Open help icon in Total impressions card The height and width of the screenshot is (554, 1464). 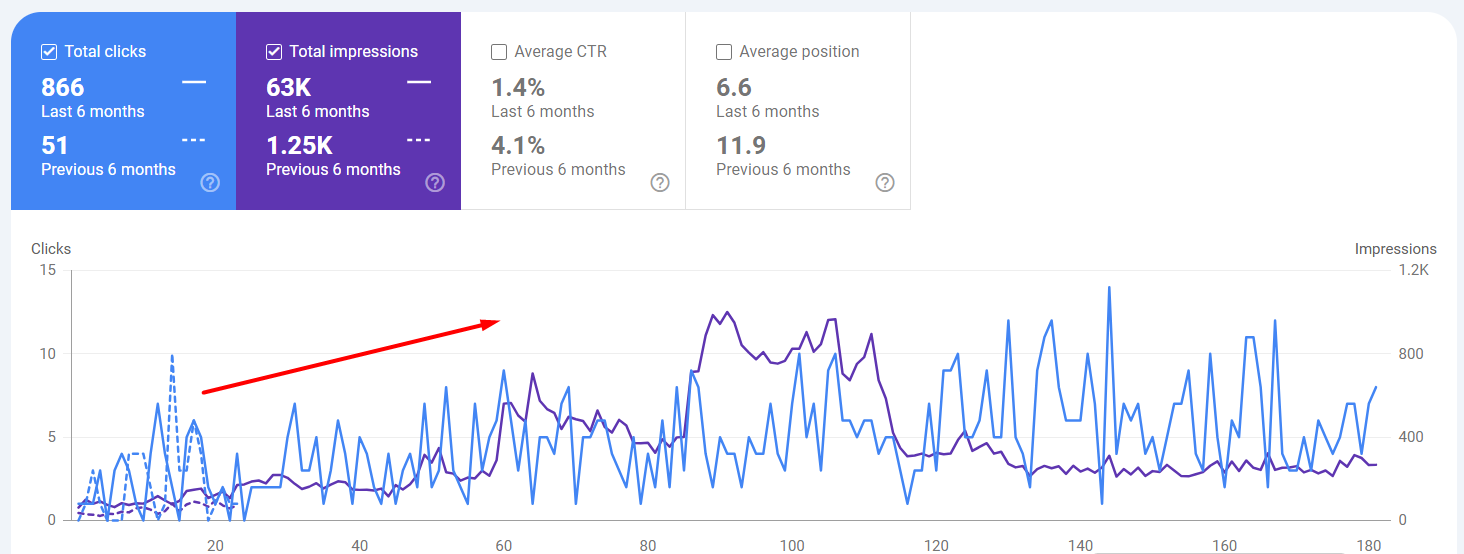click(435, 182)
